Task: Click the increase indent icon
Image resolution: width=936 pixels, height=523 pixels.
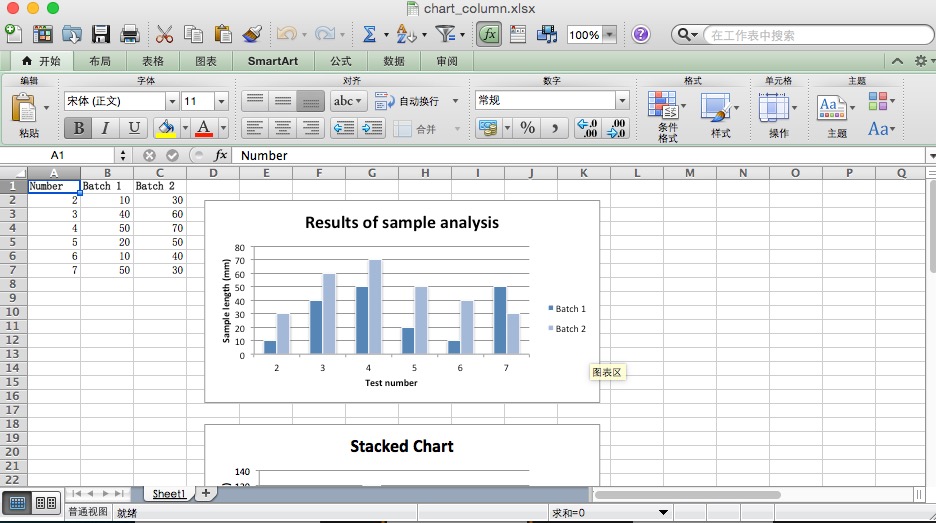Action: [x=372, y=128]
